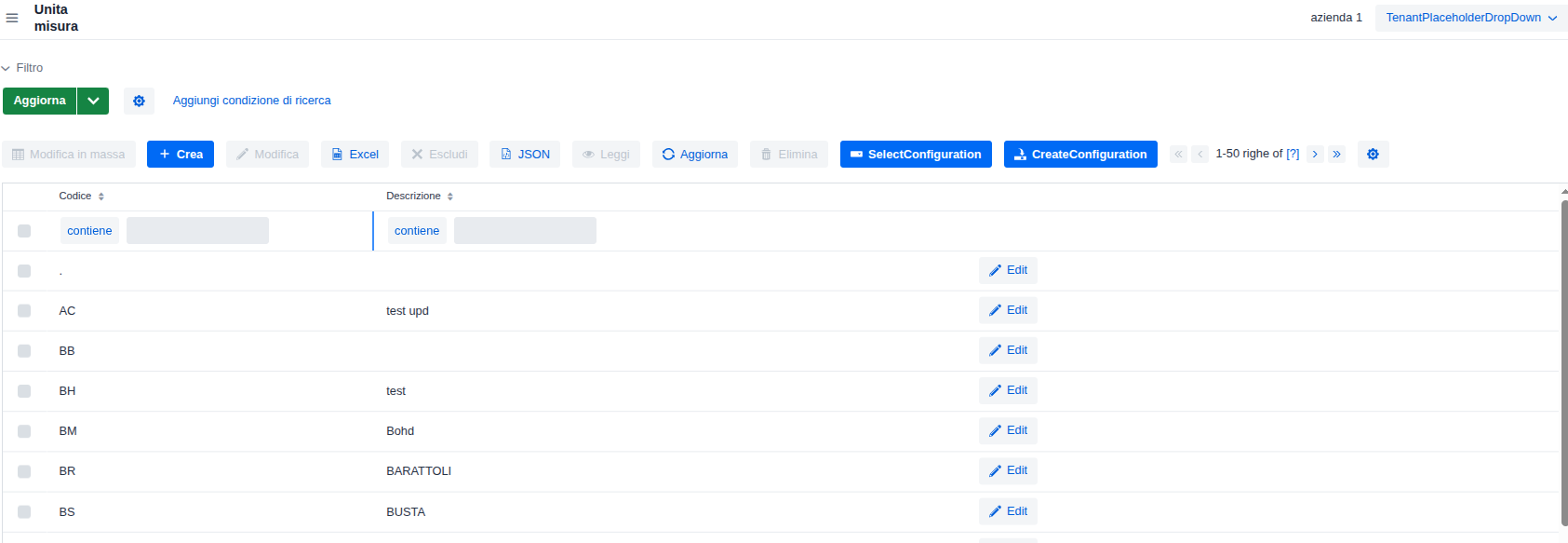Click the CreateConfiguration button
The width and height of the screenshot is (1568, 543).
tap(1080, 155)
